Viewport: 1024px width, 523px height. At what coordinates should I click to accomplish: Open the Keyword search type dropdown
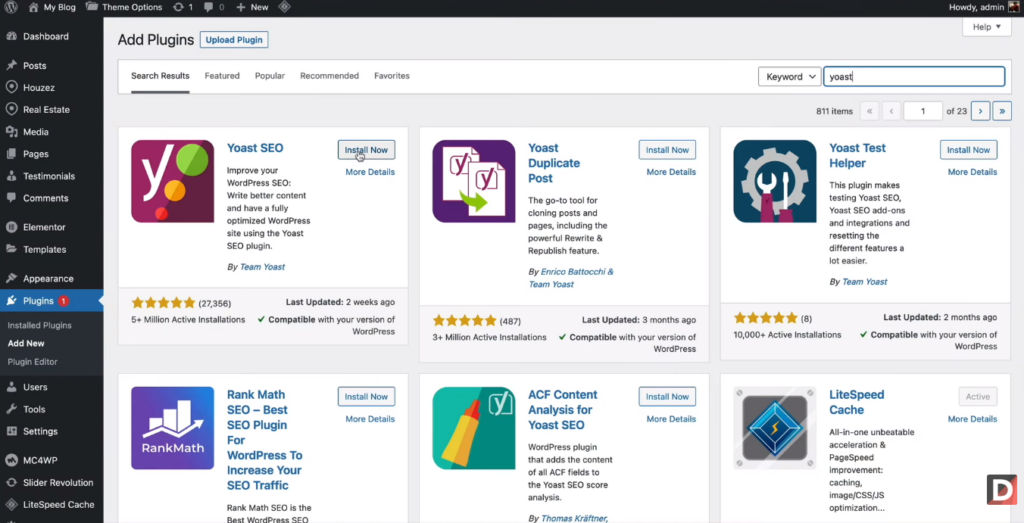pos(790,76)
